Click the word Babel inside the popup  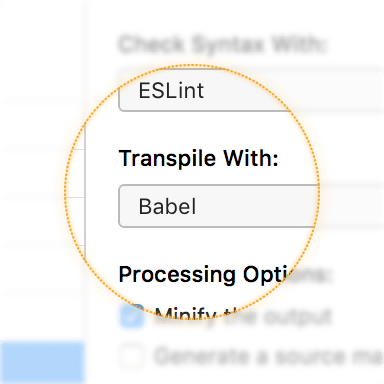[x=167, y=206]
